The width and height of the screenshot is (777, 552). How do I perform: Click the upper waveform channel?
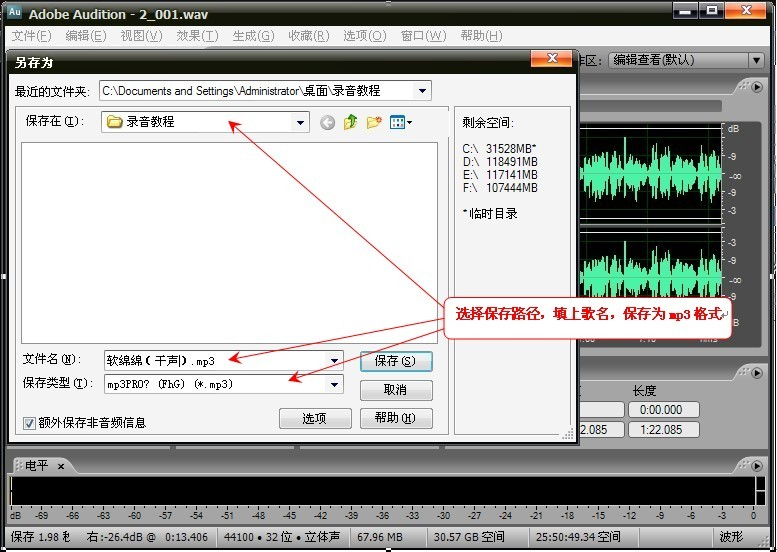click(650, 173)
